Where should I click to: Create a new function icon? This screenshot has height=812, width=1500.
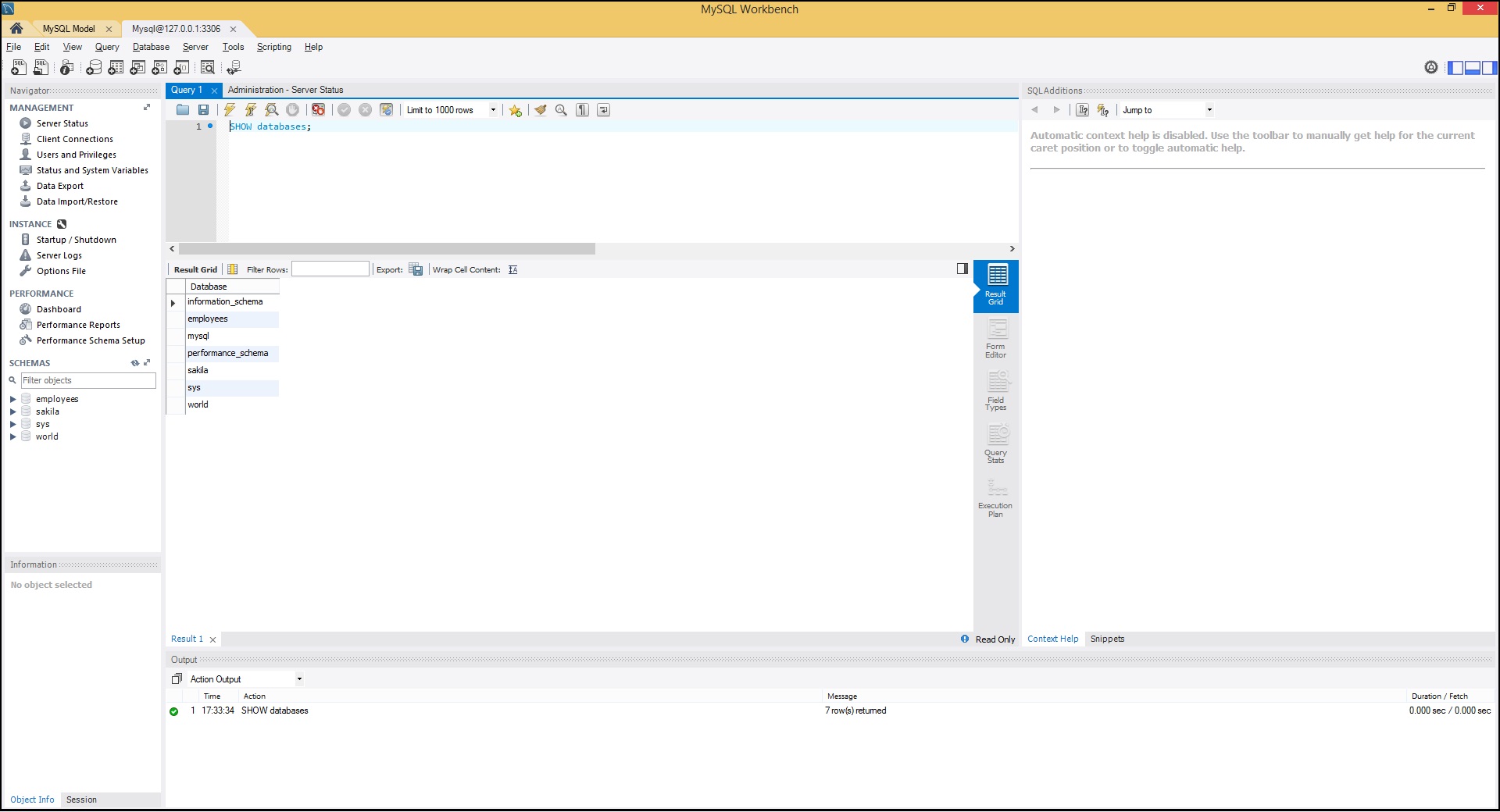[x=181, y=68]
